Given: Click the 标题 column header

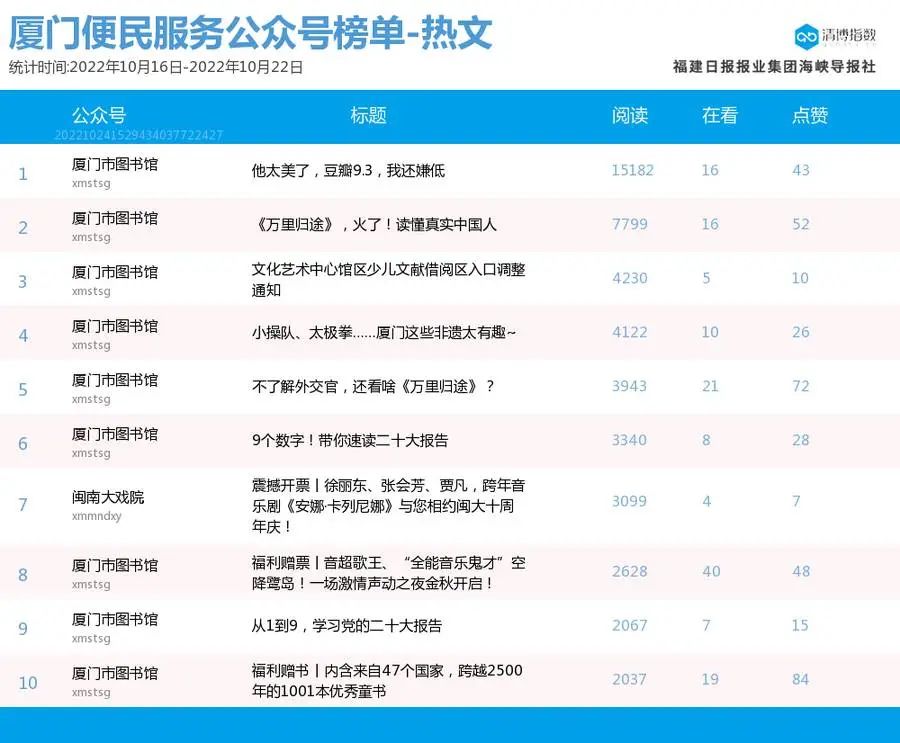Looking at the screenshot, I should [368, 115].
